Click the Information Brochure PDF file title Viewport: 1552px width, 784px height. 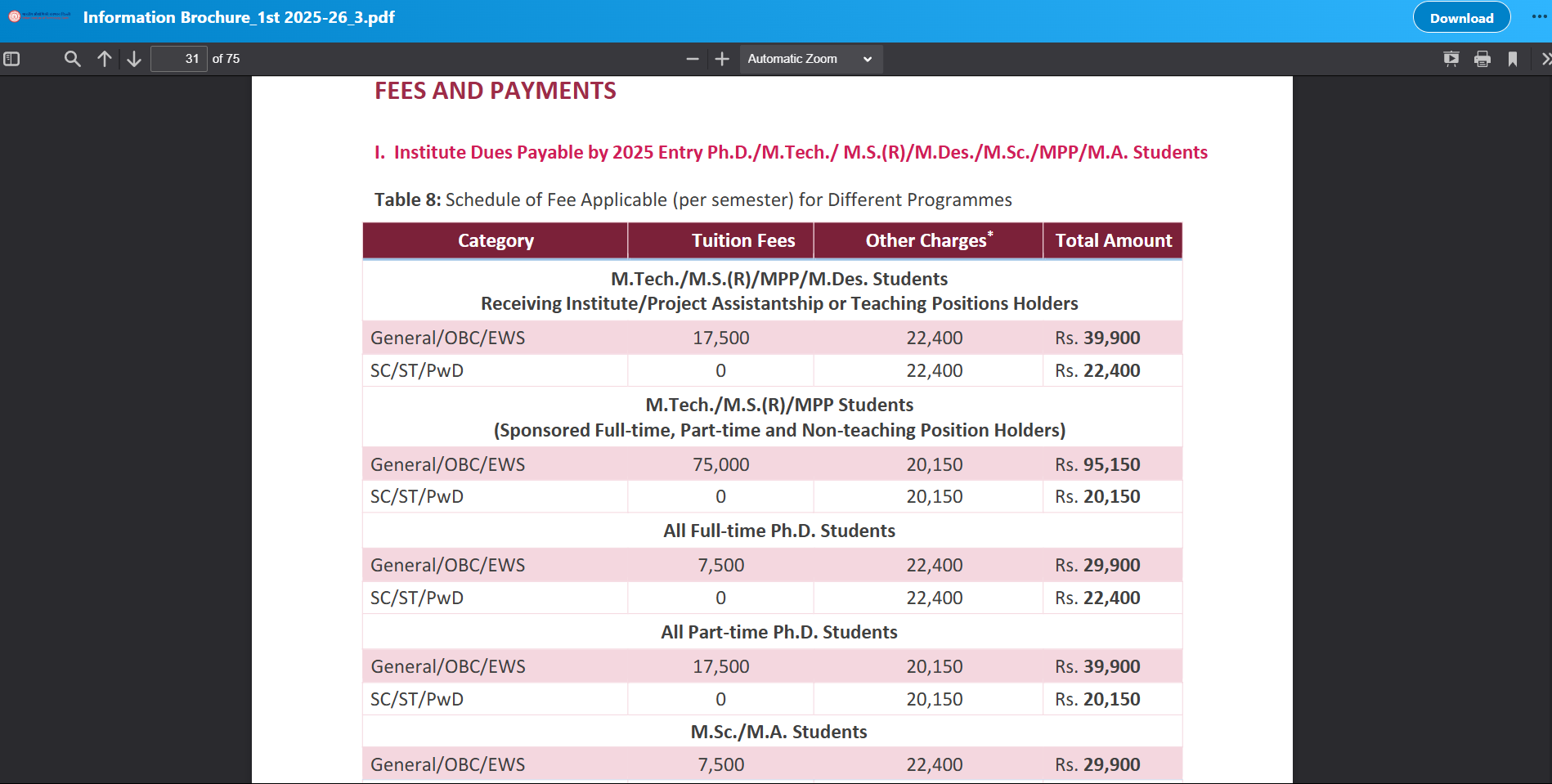[239, 17]
